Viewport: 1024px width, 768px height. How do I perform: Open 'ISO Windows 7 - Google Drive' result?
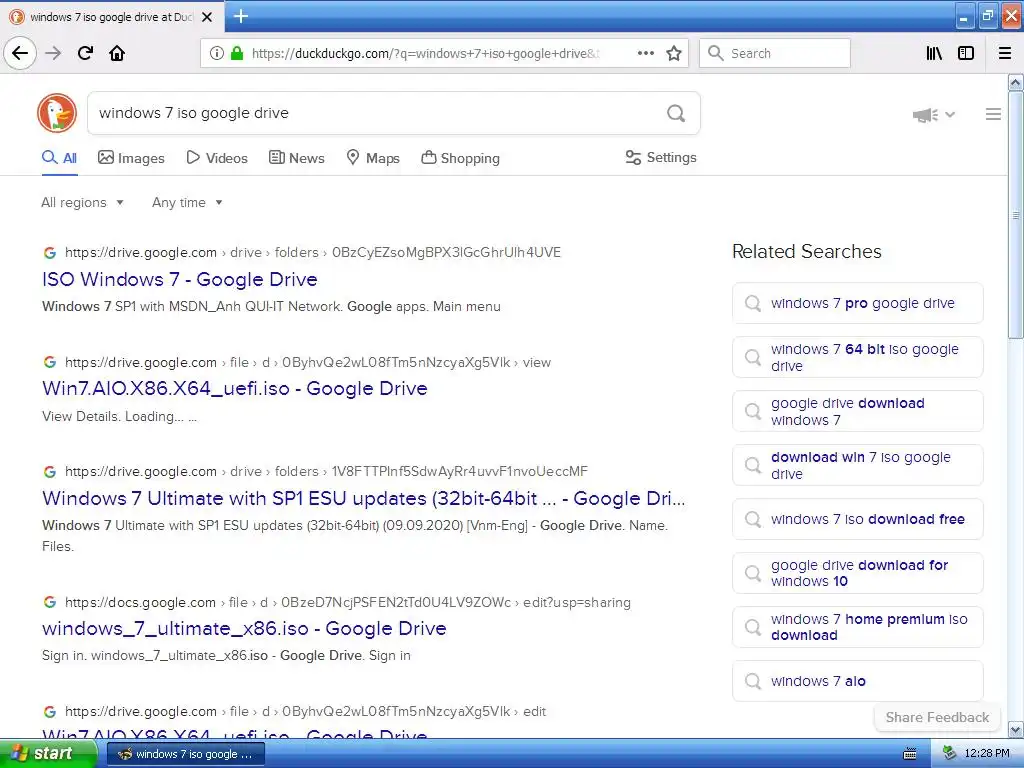pyautogui.click(x=180, y=280)
